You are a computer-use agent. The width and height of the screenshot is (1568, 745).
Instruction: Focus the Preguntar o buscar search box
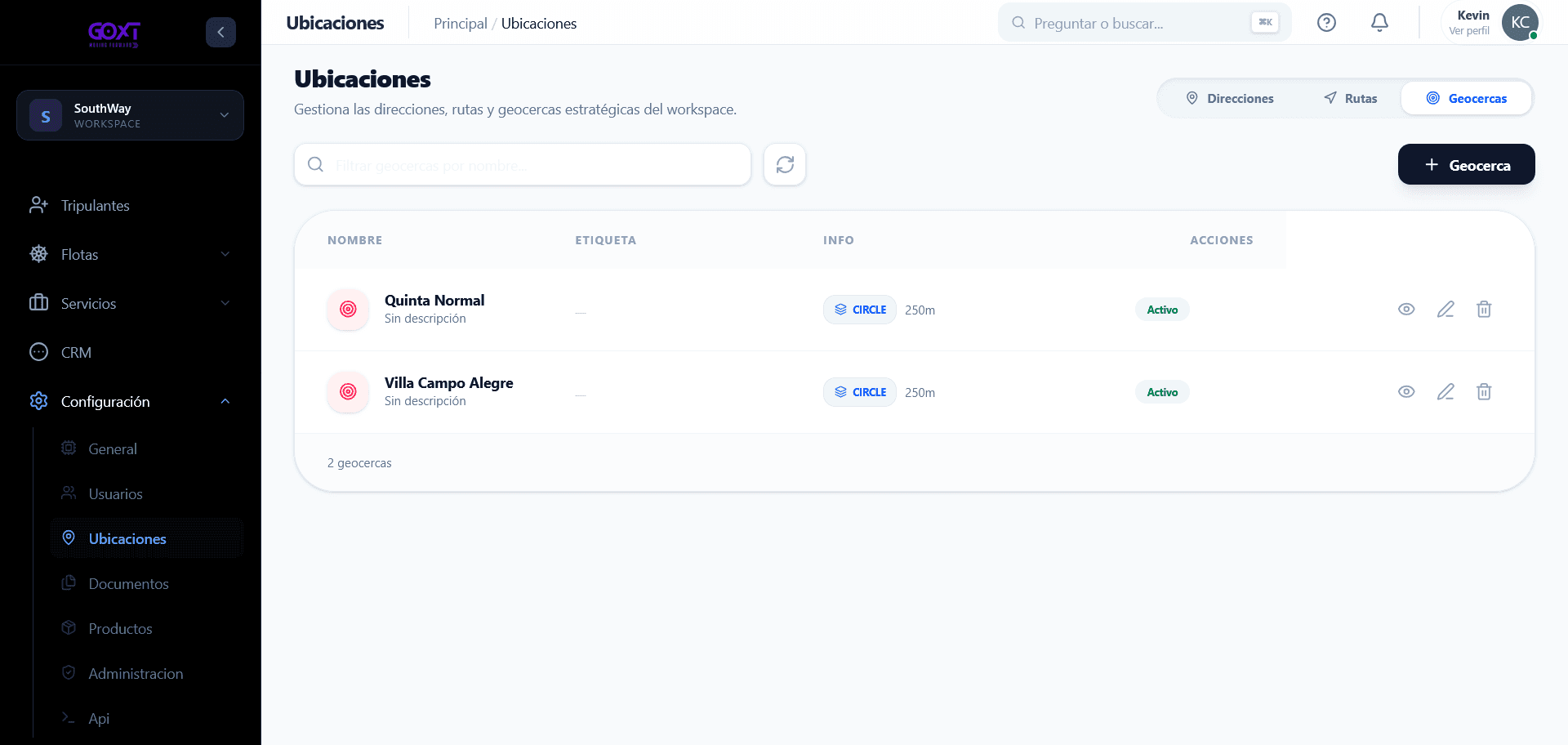point(1143,23)
